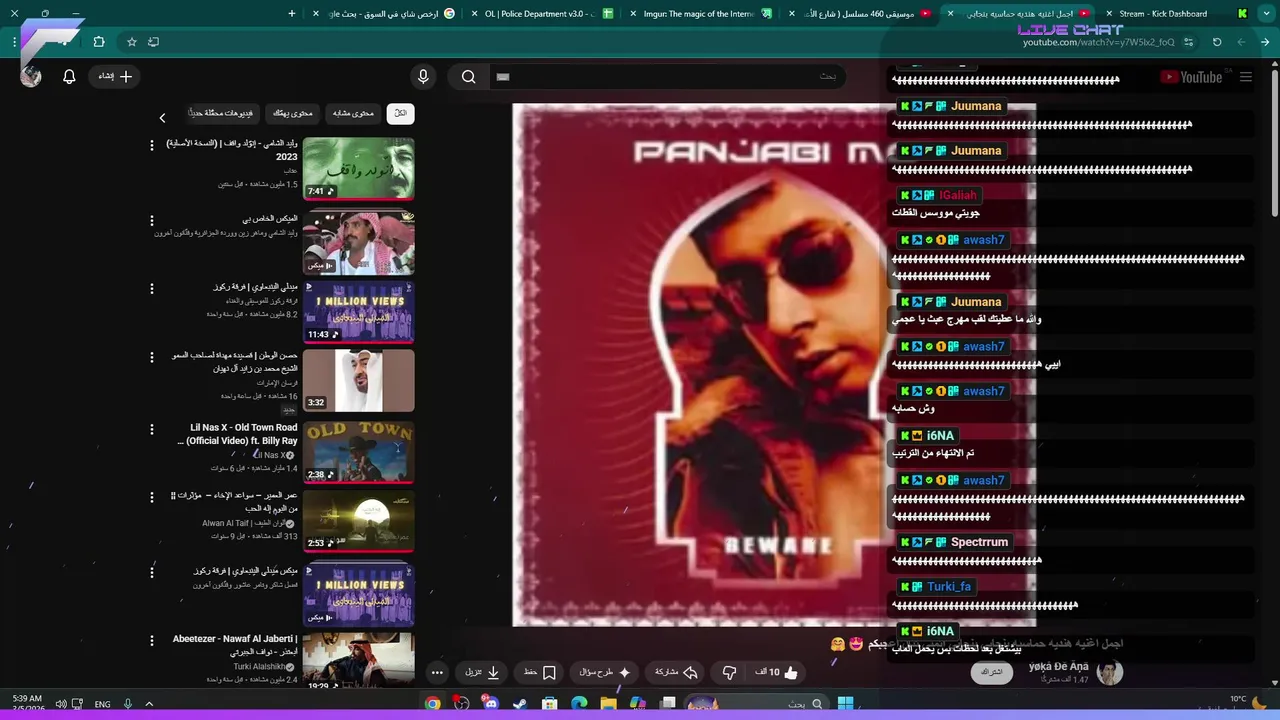Open the Windows Start menu
This screenshot has width=1280, height=720.
tap(845, 704)
